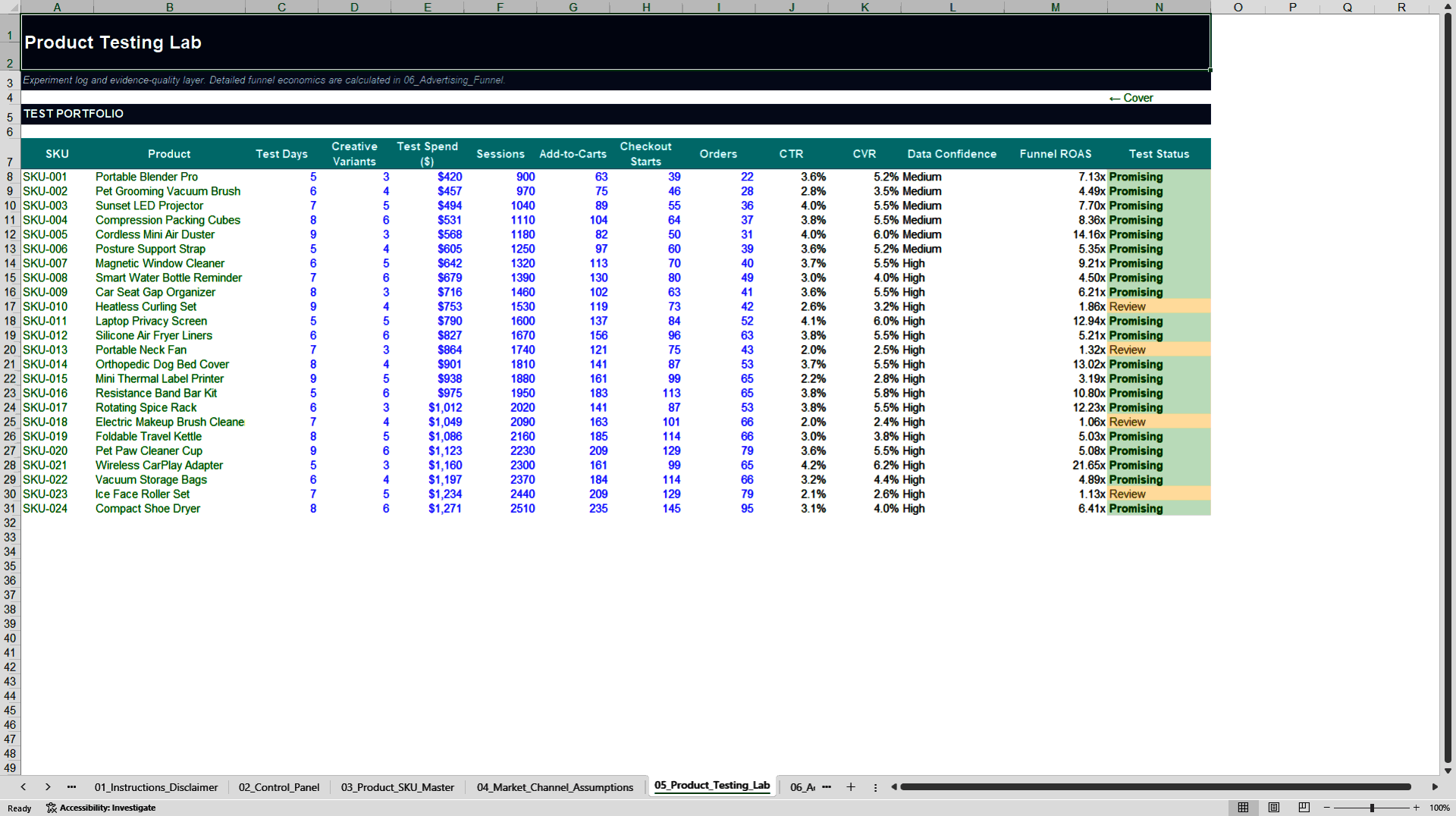Image resolution: width=1456 pixels, height=816 pixels.
Task: Select the Electric Makeup Brush Cleaner cell
Action: 169,422
